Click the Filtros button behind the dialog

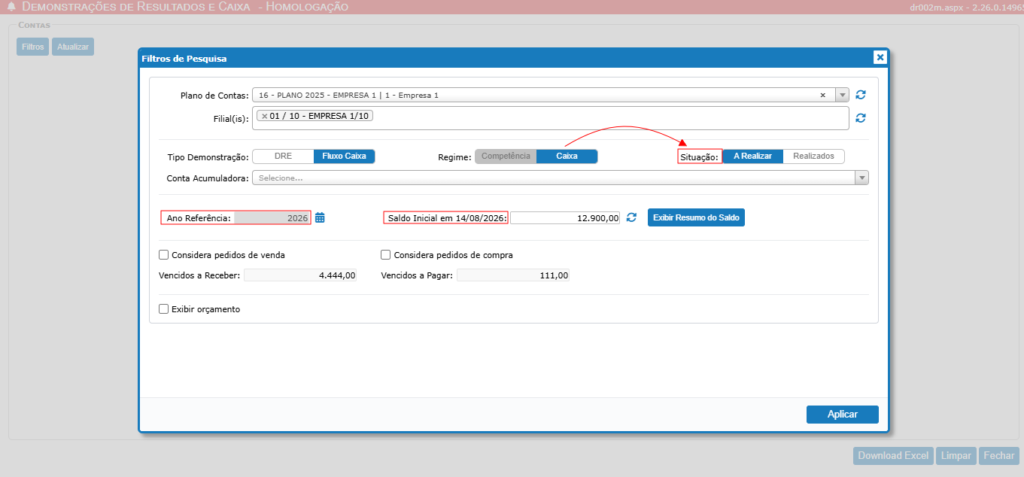[33, 47]
